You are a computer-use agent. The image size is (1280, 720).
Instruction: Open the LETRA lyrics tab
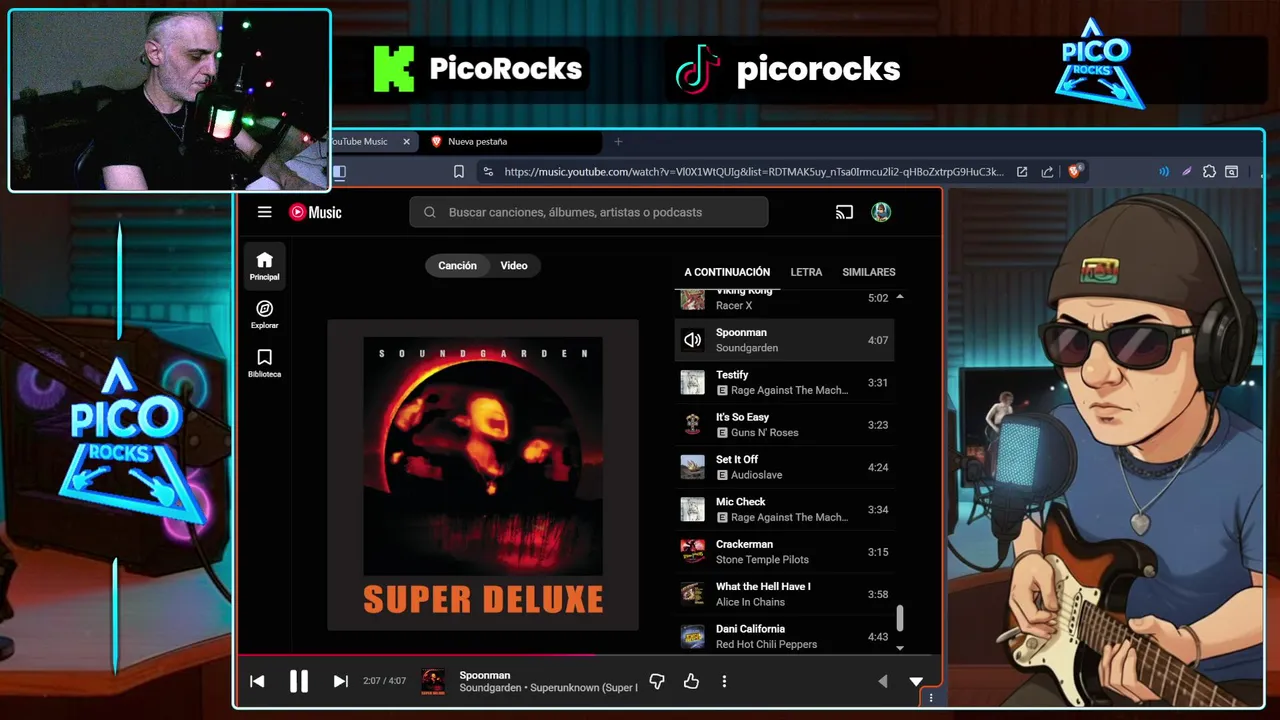806,272
